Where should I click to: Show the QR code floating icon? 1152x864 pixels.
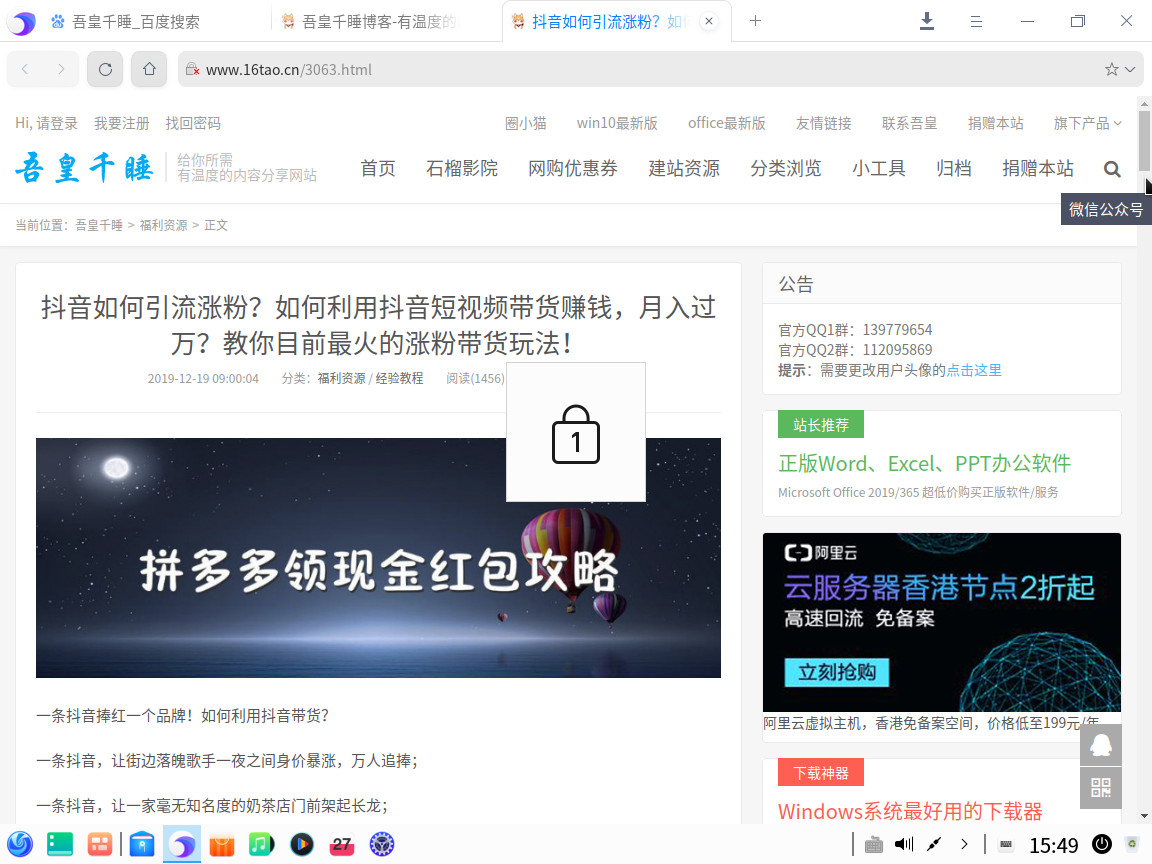[x=1100, y=788]
